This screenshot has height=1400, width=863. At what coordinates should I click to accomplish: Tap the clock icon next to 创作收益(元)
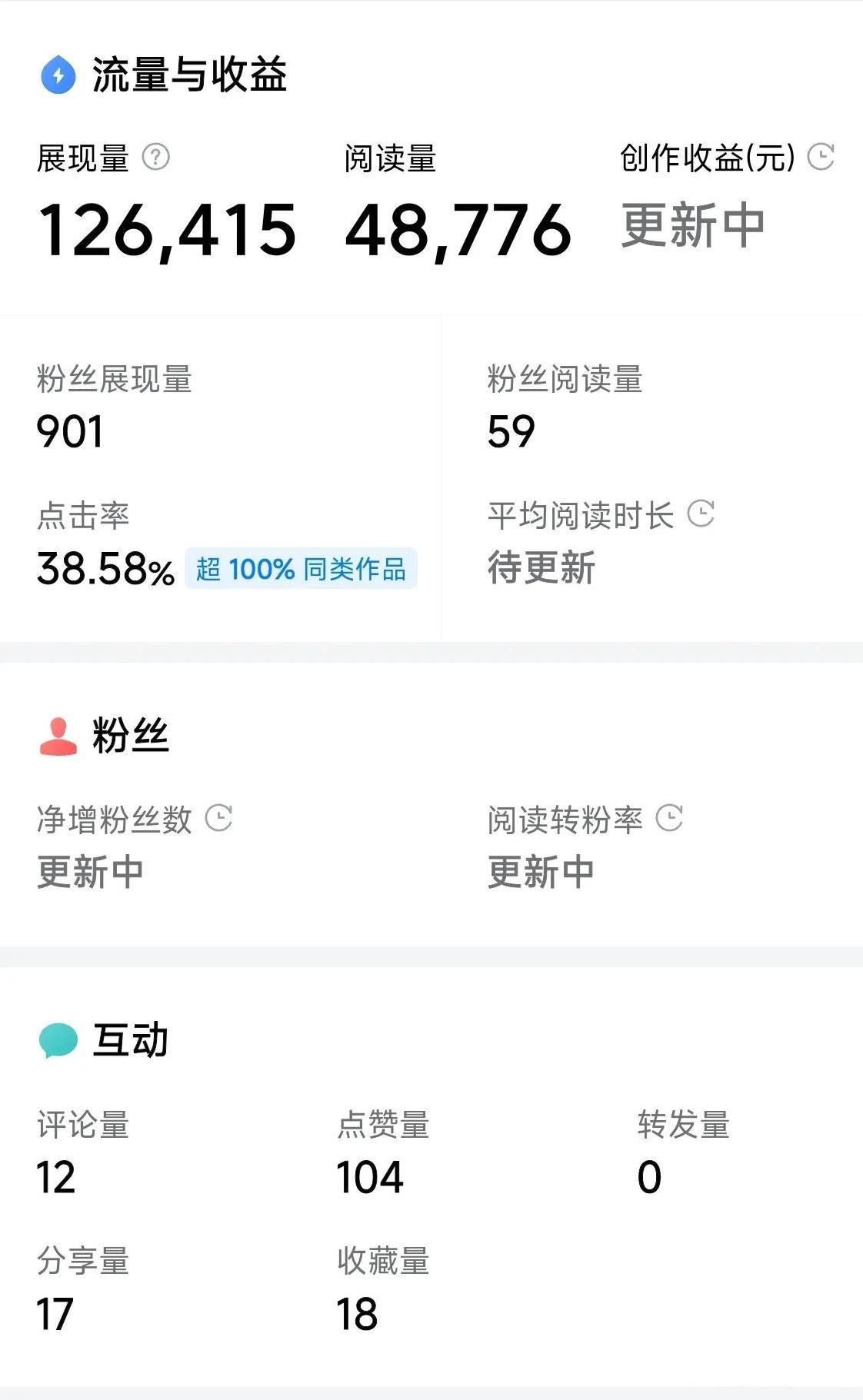pos(821,157)
